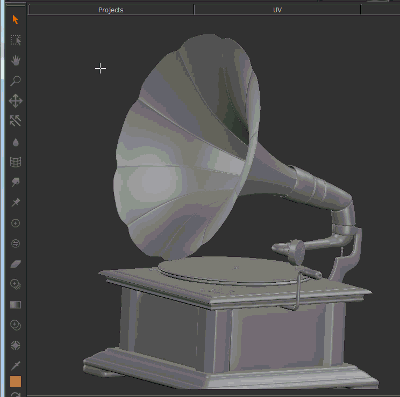Viewport: 400px width, 397px height.
Task: Switch to the Projects tab
Action: (111, 10)
